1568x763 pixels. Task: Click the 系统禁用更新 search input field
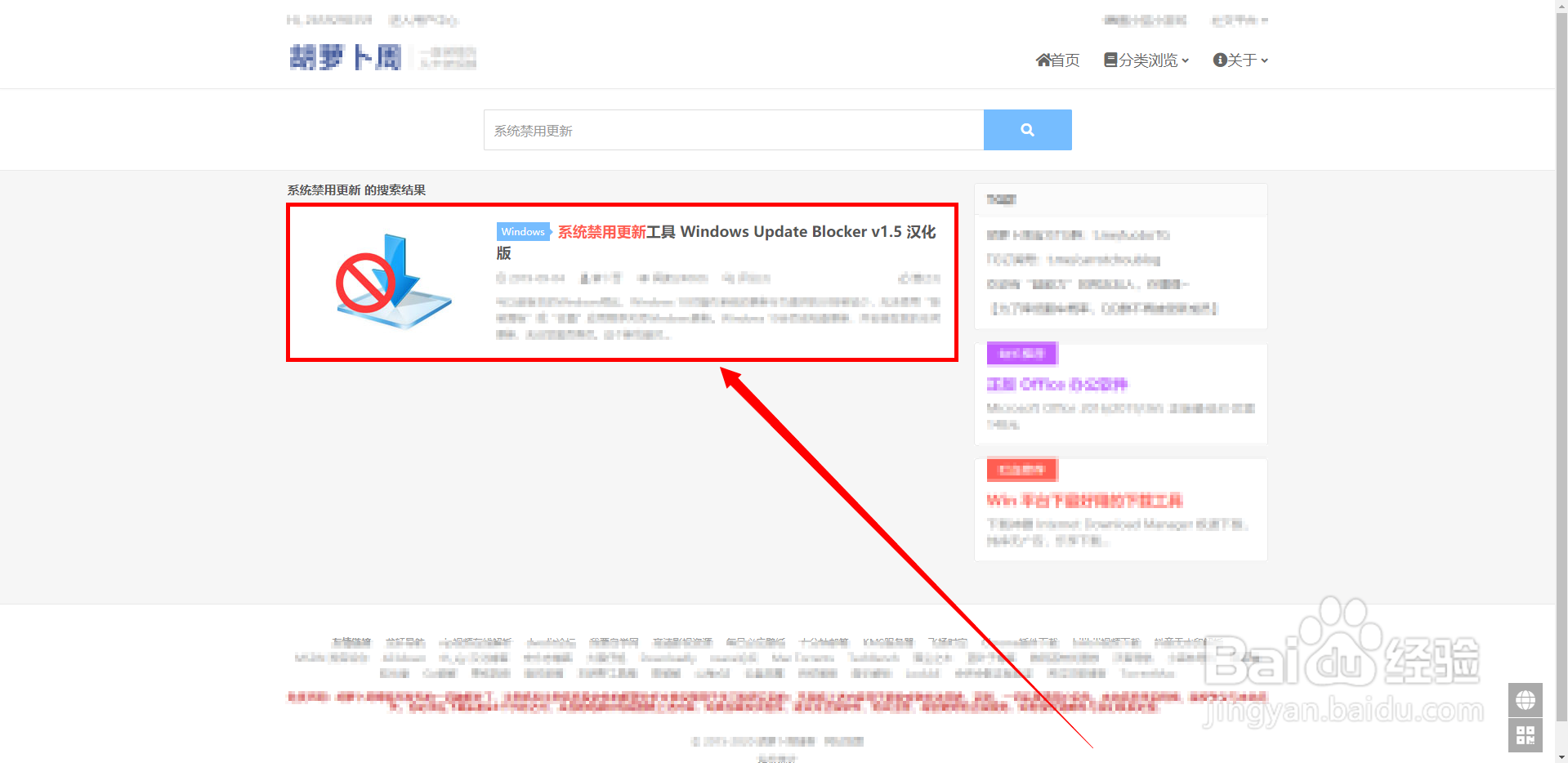[x=734, y=130]
